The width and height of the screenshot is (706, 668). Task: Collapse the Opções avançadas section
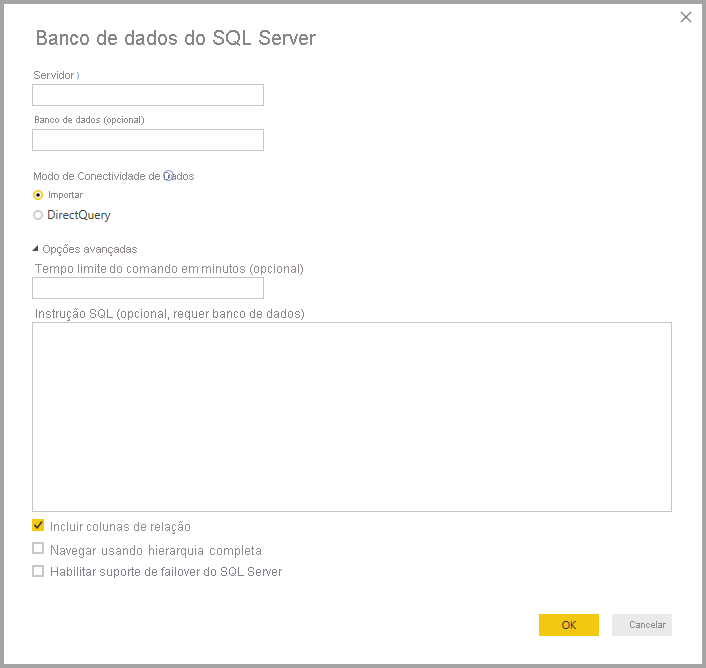(x=35, y=248)
